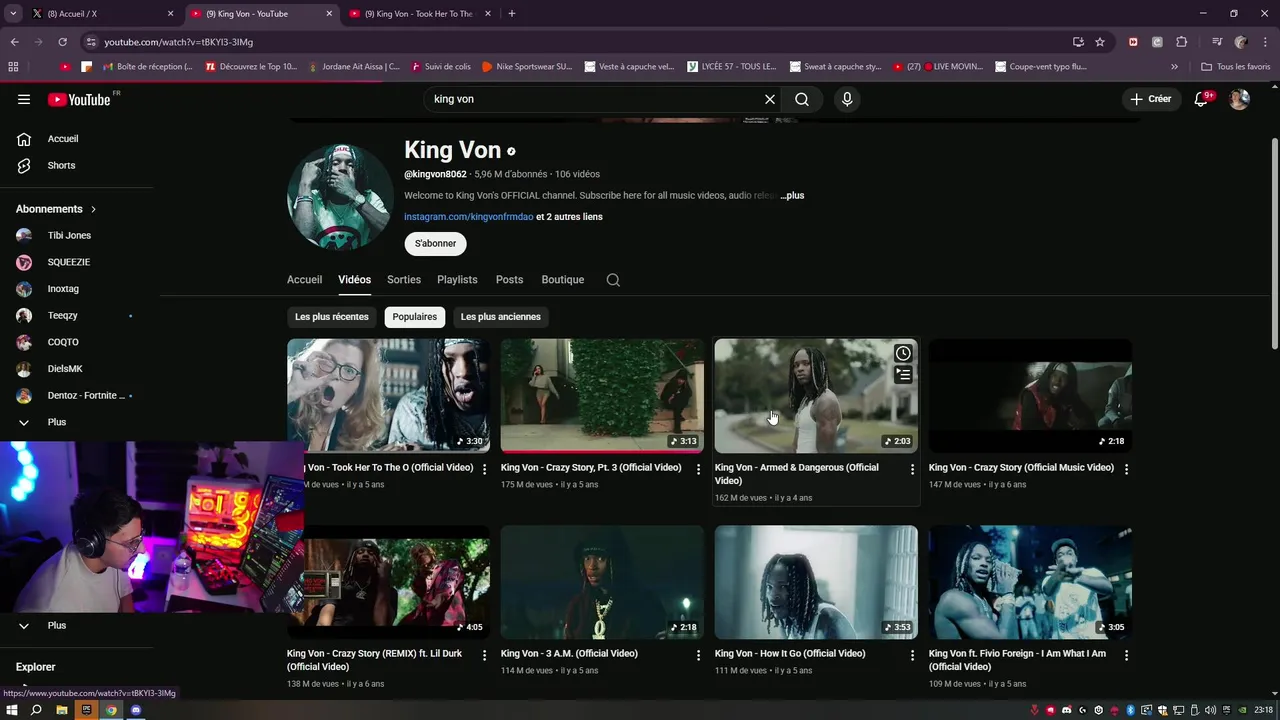Open options menu for I Am What I Am
Screen dimensions: 1280x720
click(1126, 655)
